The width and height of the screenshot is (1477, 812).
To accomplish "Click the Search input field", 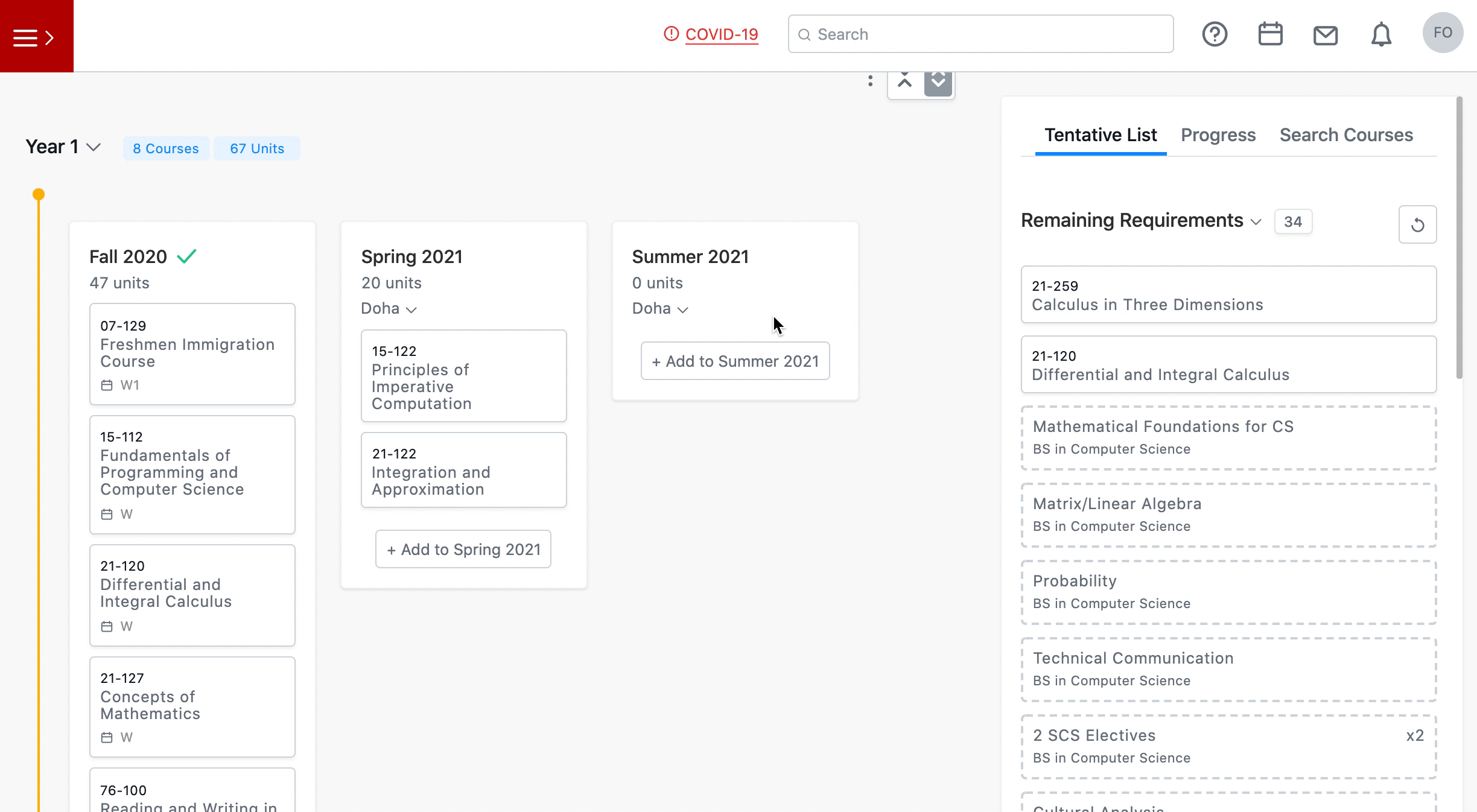I will tap(980, 34).
